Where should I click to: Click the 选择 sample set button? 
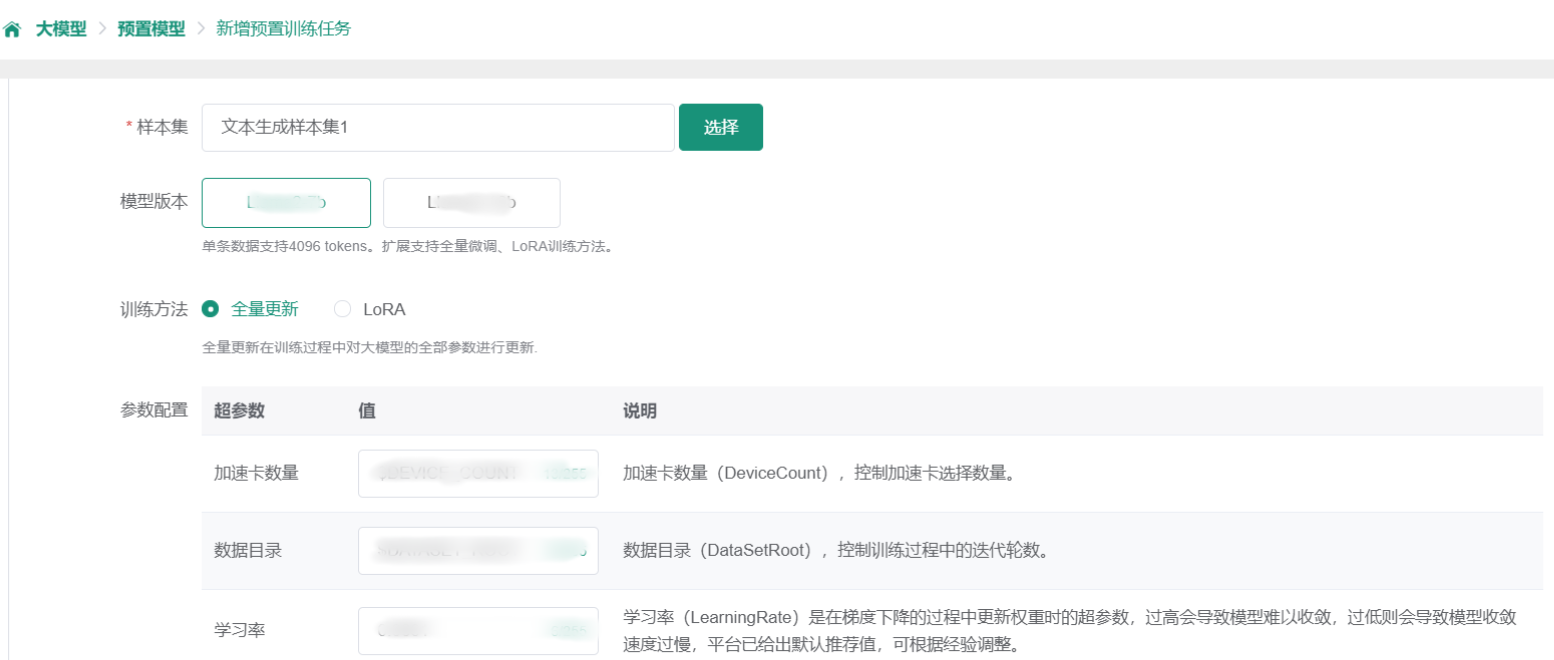coord(720,127)
